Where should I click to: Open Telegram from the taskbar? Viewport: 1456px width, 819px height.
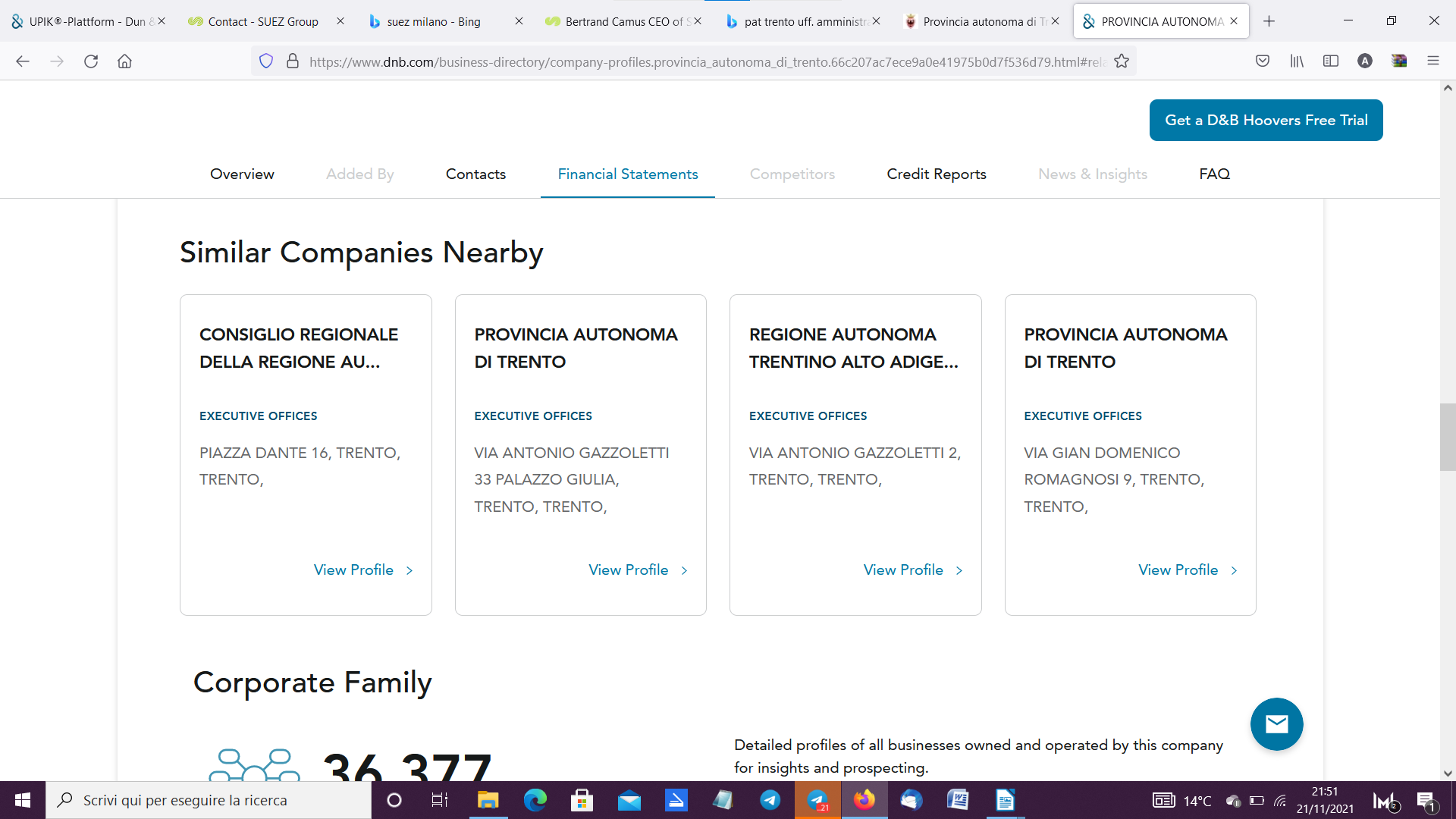pyautogui.click(x=770, y=800)
